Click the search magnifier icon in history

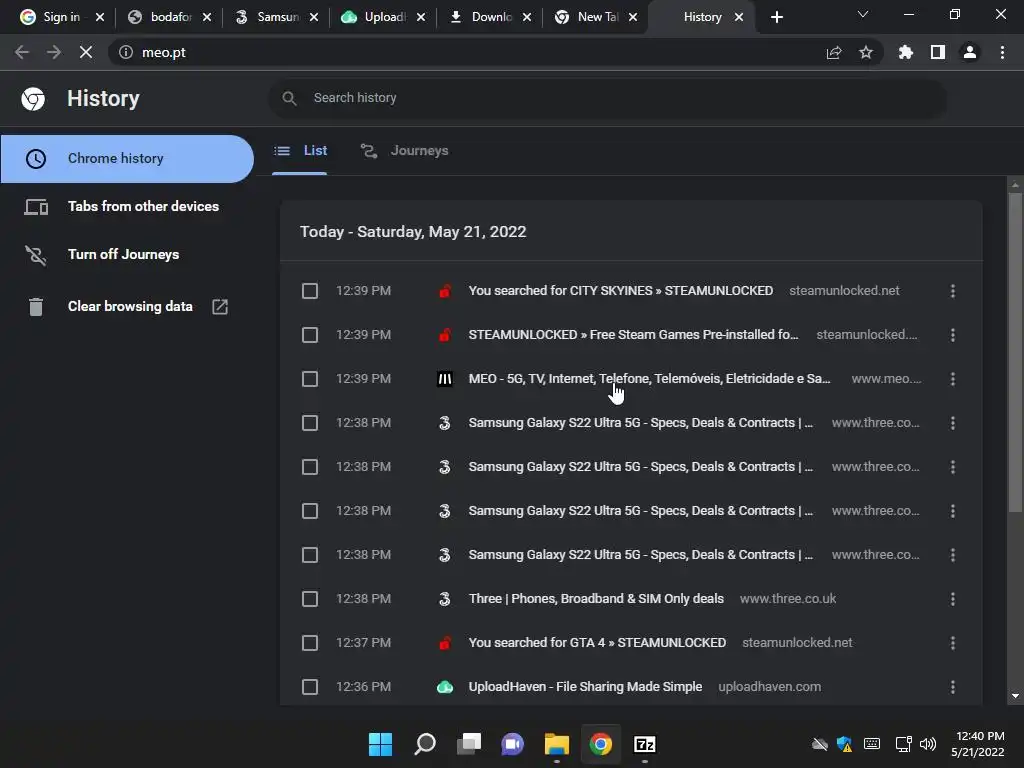pos(289,98)
